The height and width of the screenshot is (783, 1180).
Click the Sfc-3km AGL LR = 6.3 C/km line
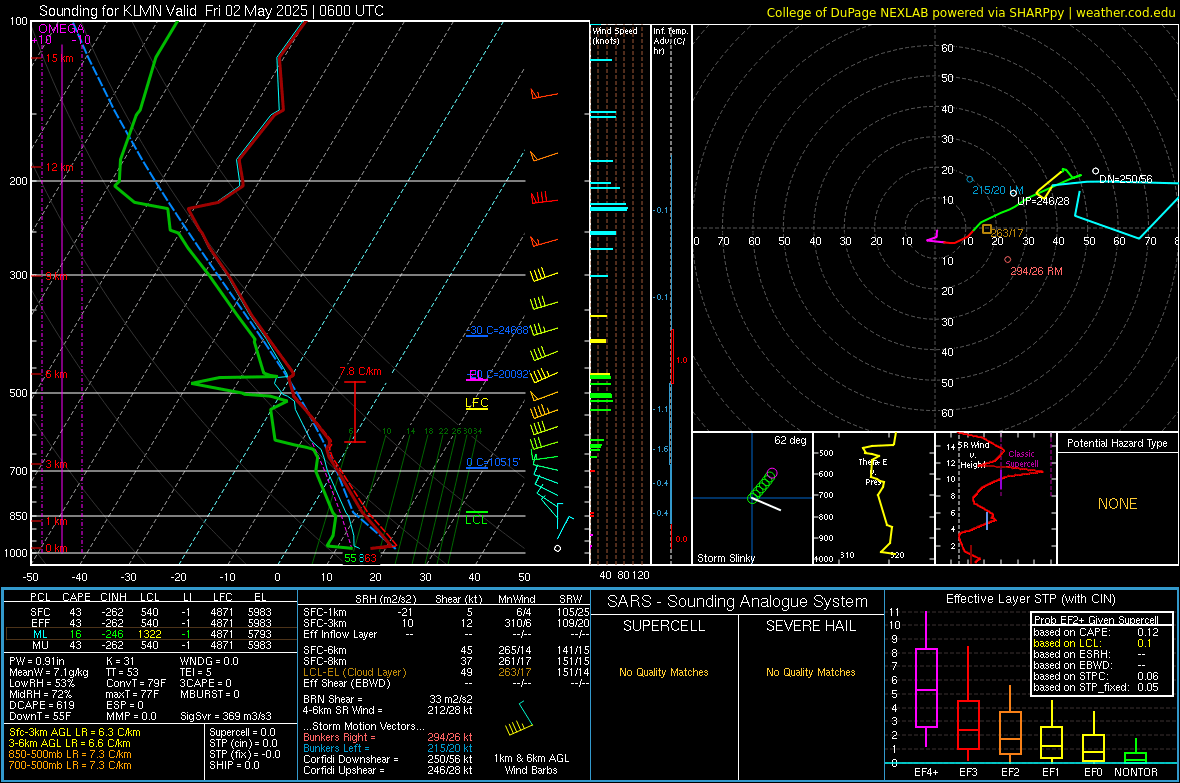[75, 732]
